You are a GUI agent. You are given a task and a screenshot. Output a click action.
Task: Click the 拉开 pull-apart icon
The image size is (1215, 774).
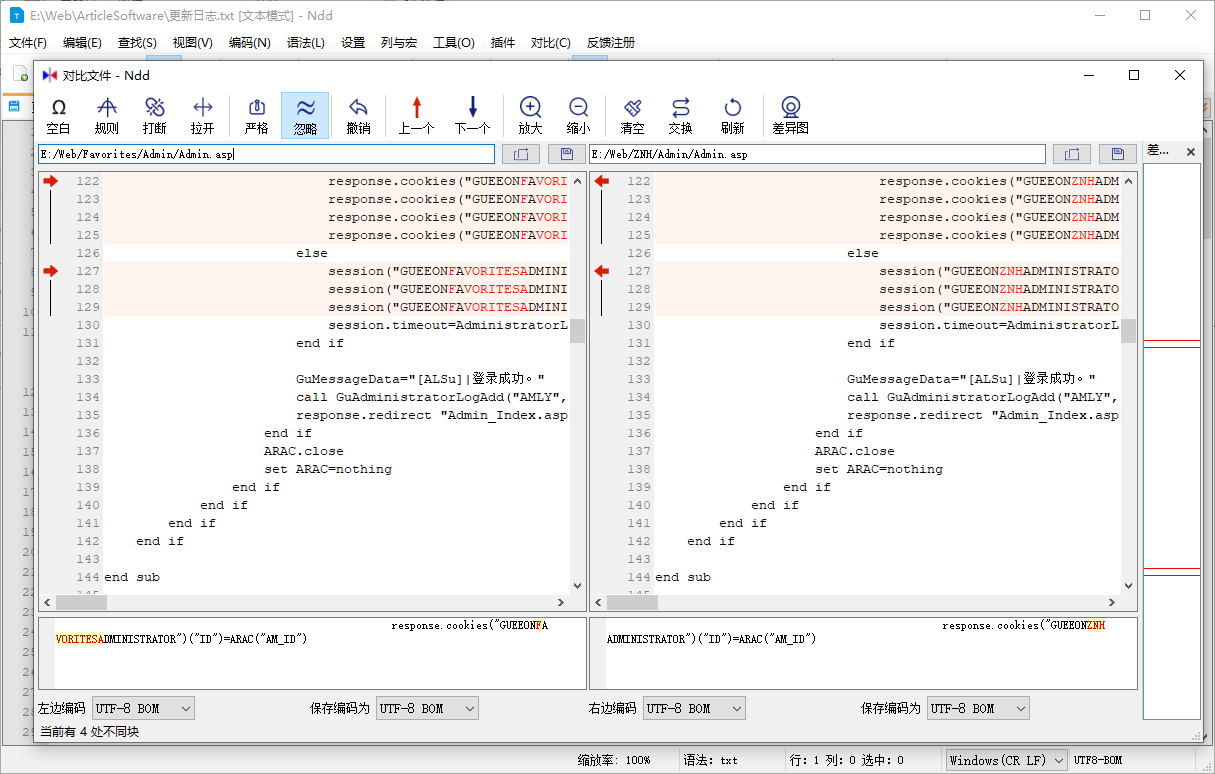pyautogui.click(x=203, y=115)
